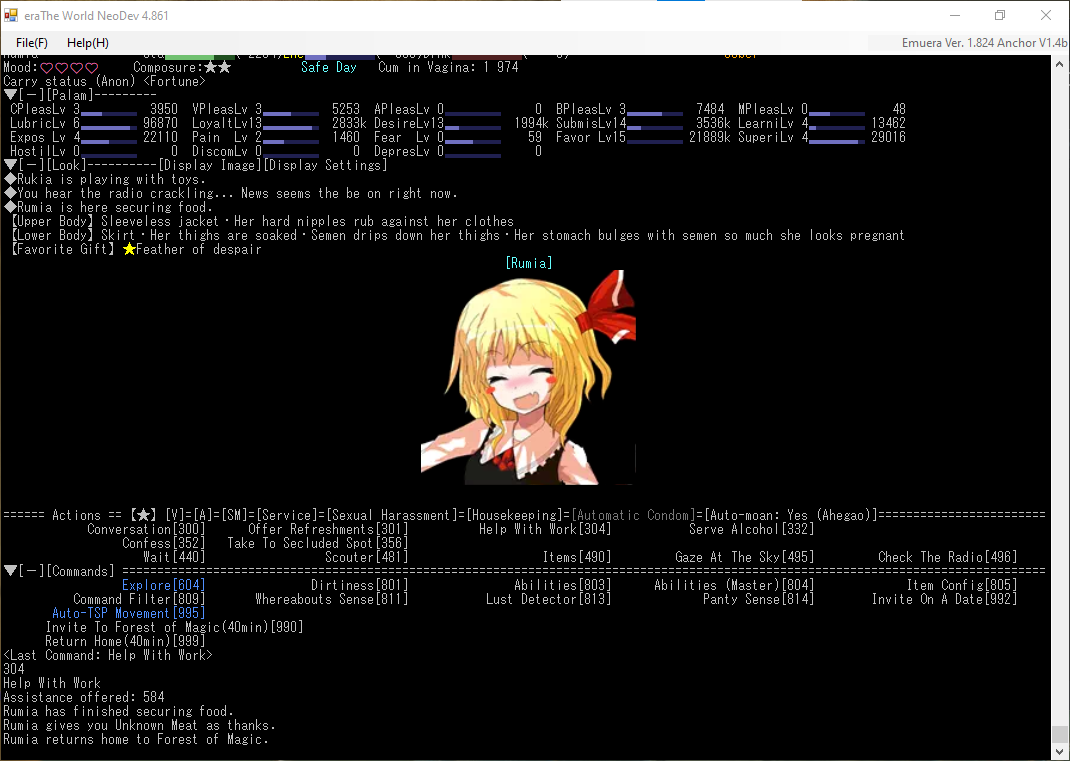Toggle Auto-TSP Movement[995]
The width and height of the screenshot is (1070, 761).
[128, 613]
